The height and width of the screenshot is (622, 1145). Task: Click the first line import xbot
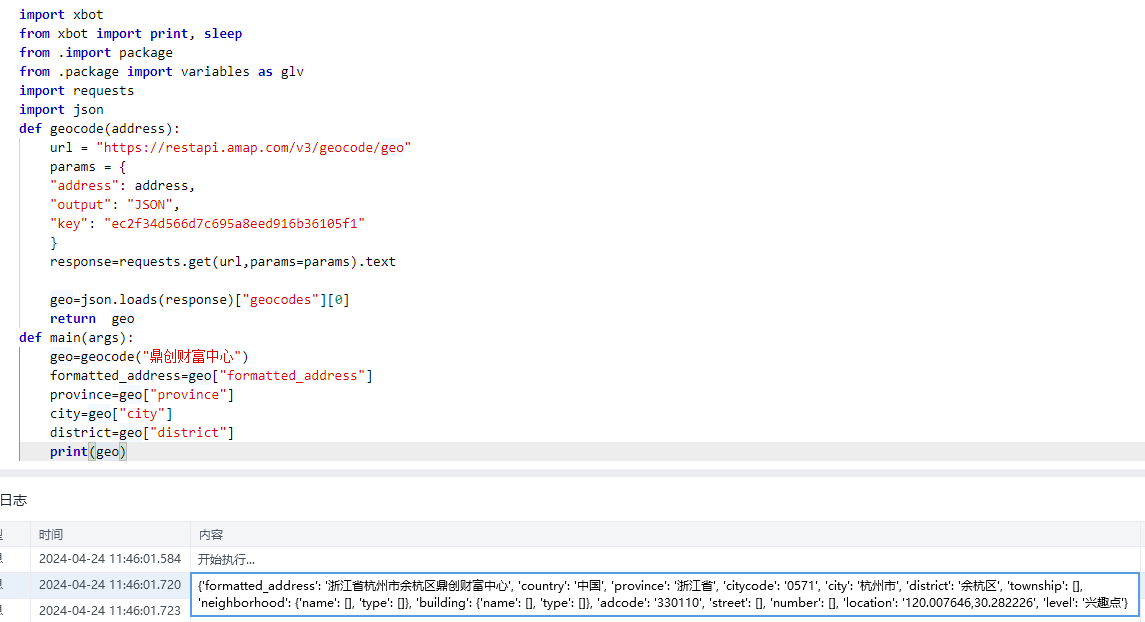coord(61,14)
